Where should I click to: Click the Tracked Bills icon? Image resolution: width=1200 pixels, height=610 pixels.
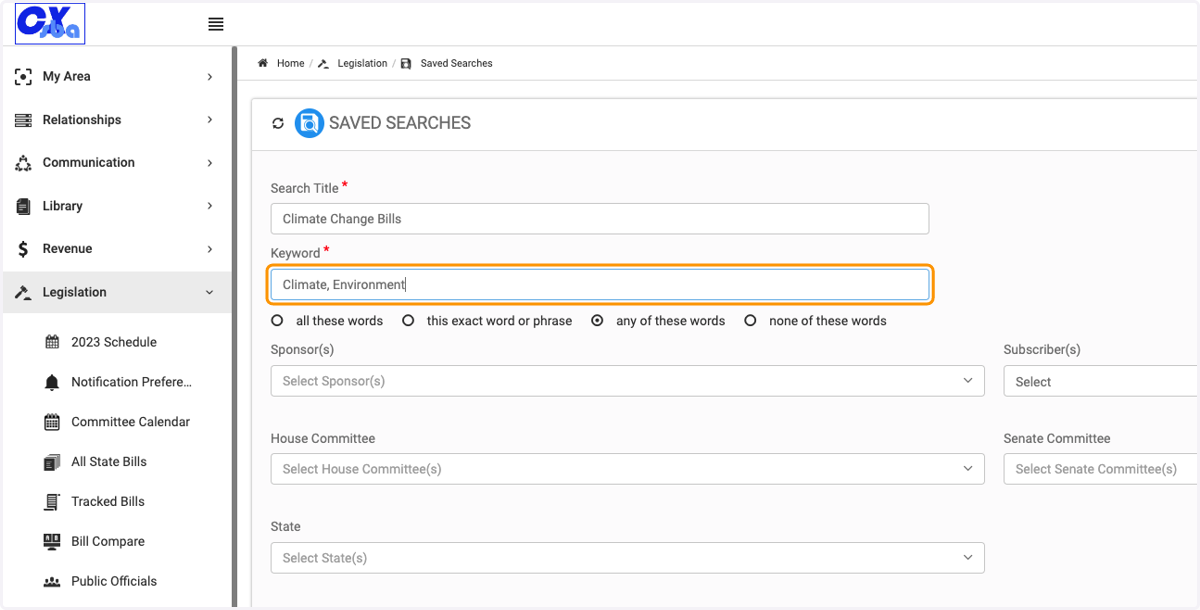click(52, 502)
